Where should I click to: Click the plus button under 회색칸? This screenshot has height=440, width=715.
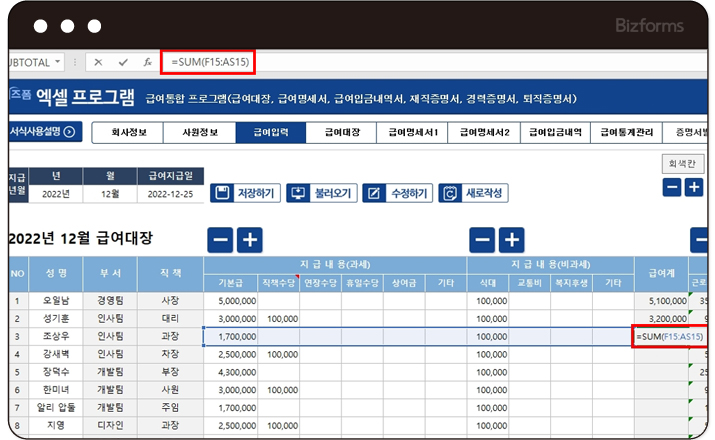693,187
